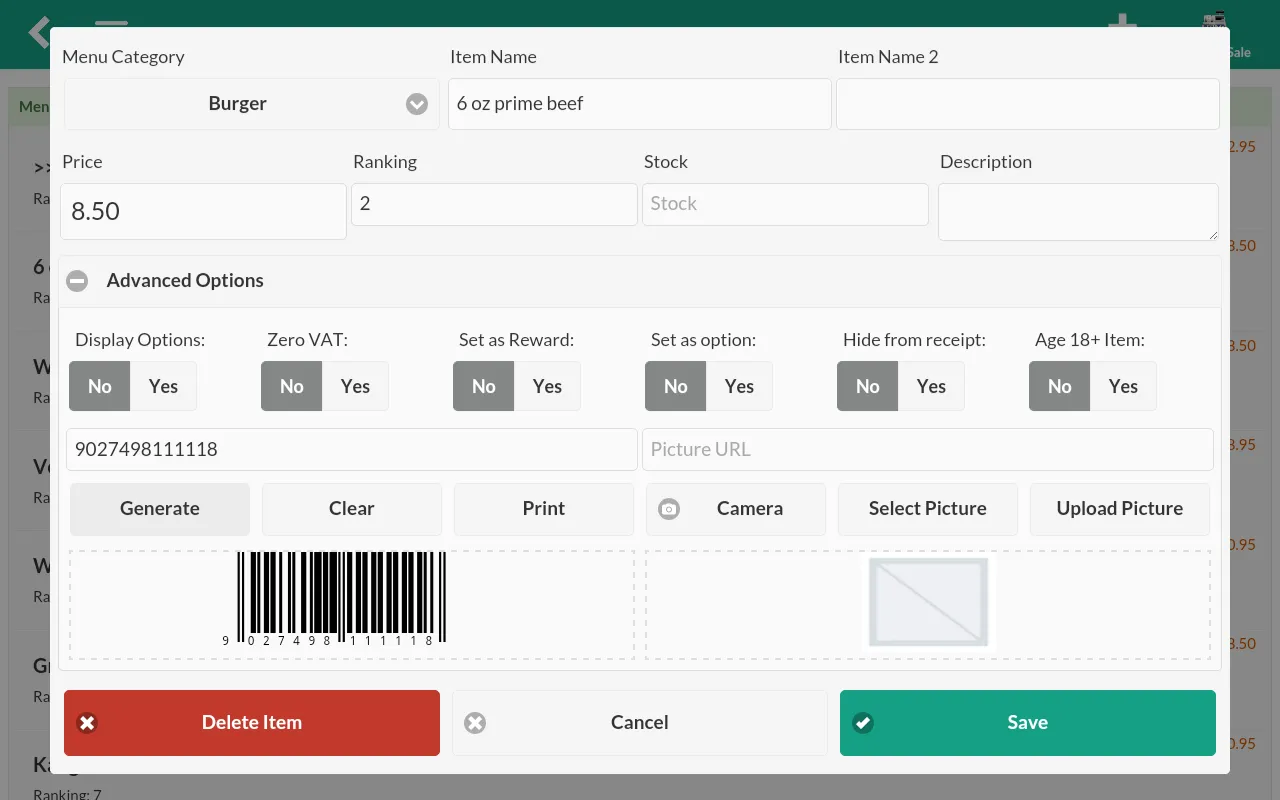Click the circled X icon on Cancel
Screen dimensions: 1280x800
[475, 723]
